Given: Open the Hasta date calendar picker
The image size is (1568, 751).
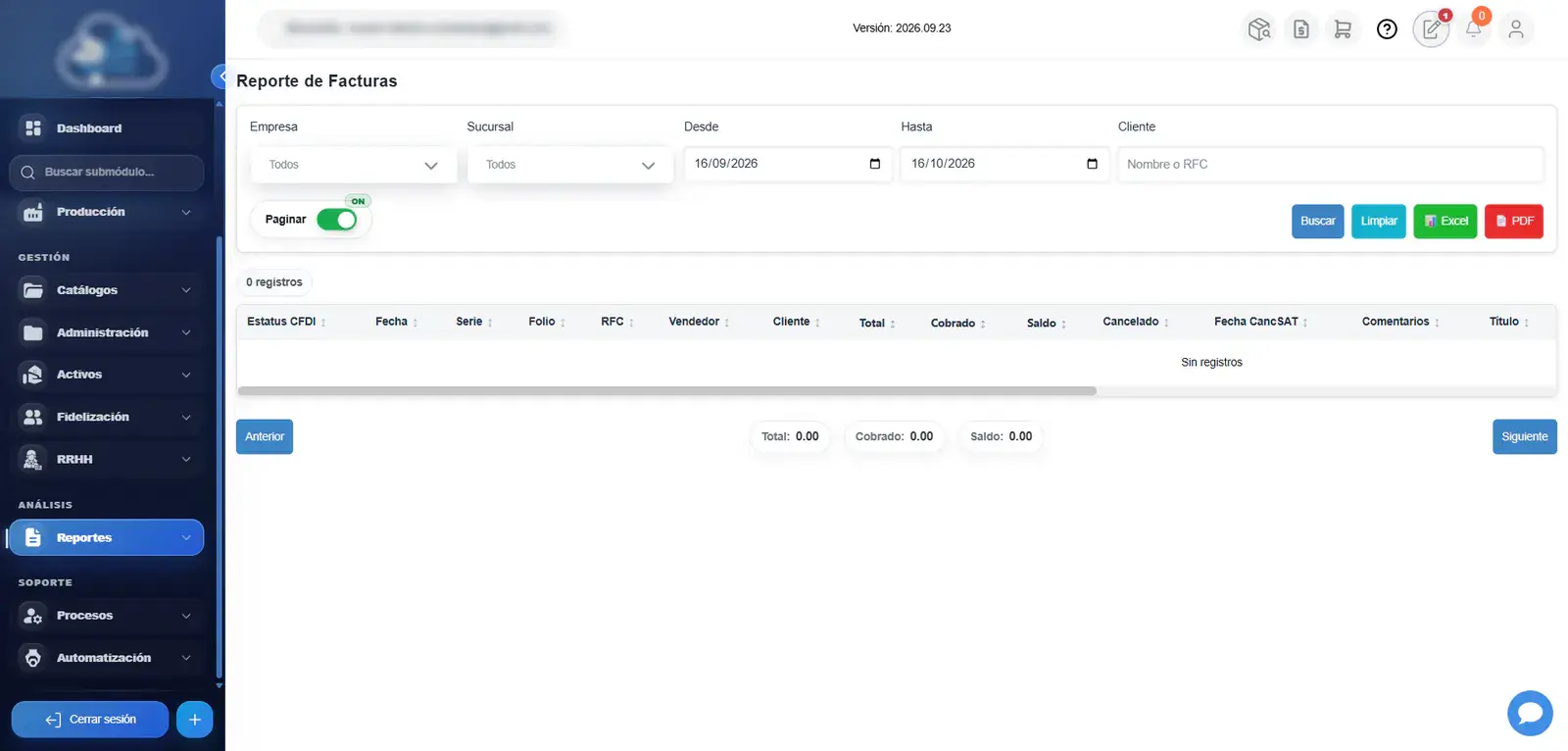Looking at the screenshot, I should click(x=1092, y=164).
